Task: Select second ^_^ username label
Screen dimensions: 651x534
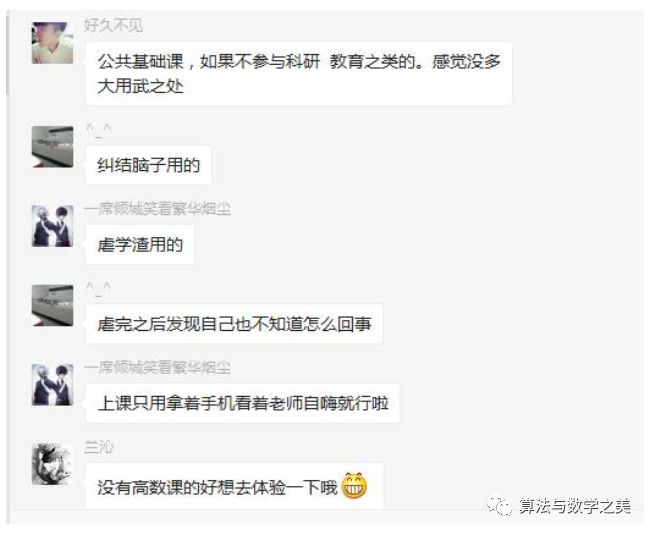Action: [x=98, y=288]
